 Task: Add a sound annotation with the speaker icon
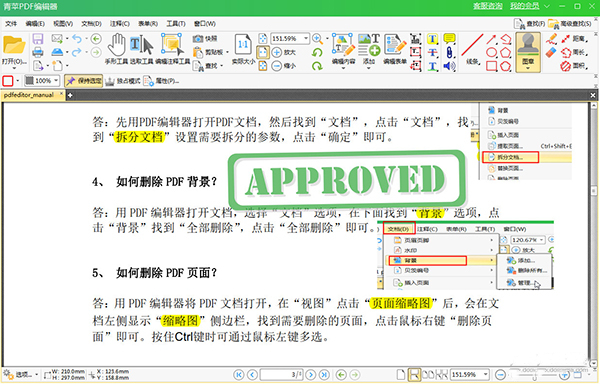(450, 66)
